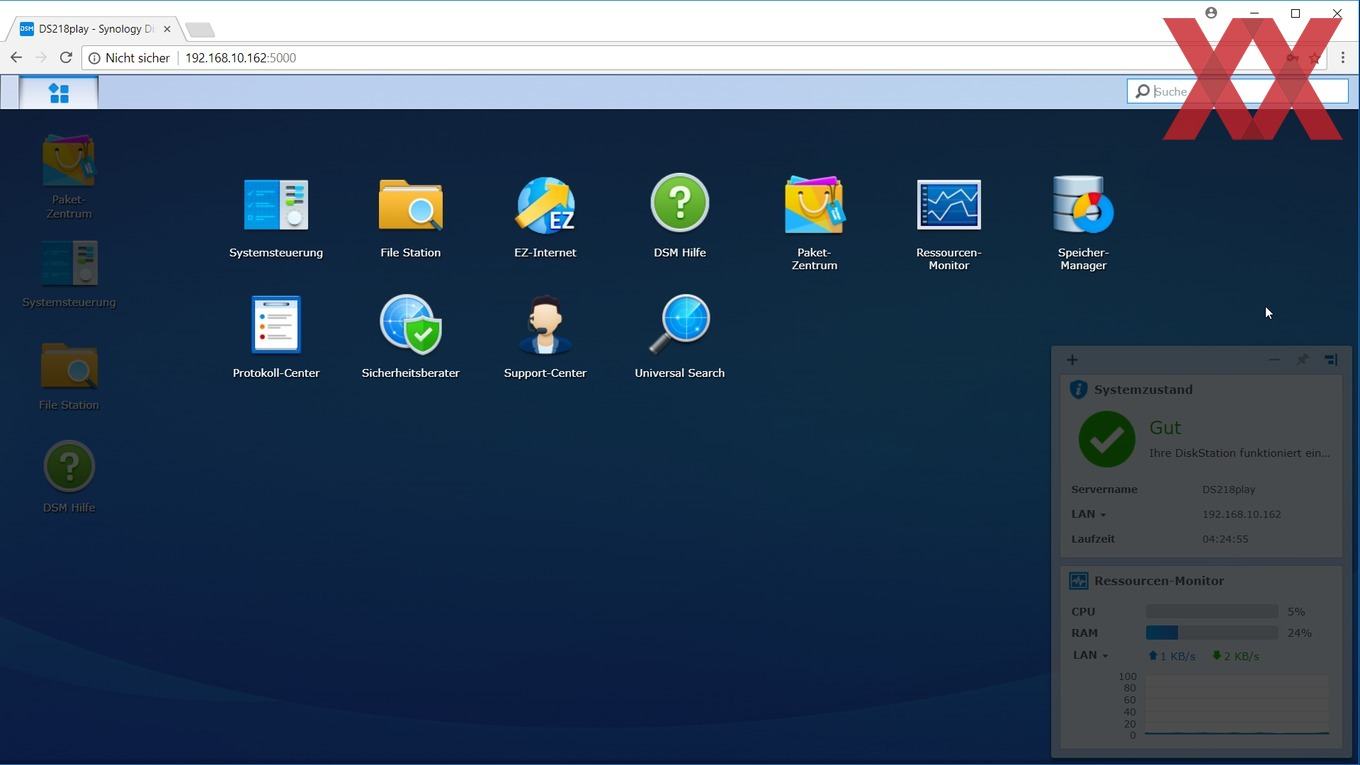Screen dimensions: 1360x765
Task: Open File Station desktop shortcut on left
Action: (69, 377)
